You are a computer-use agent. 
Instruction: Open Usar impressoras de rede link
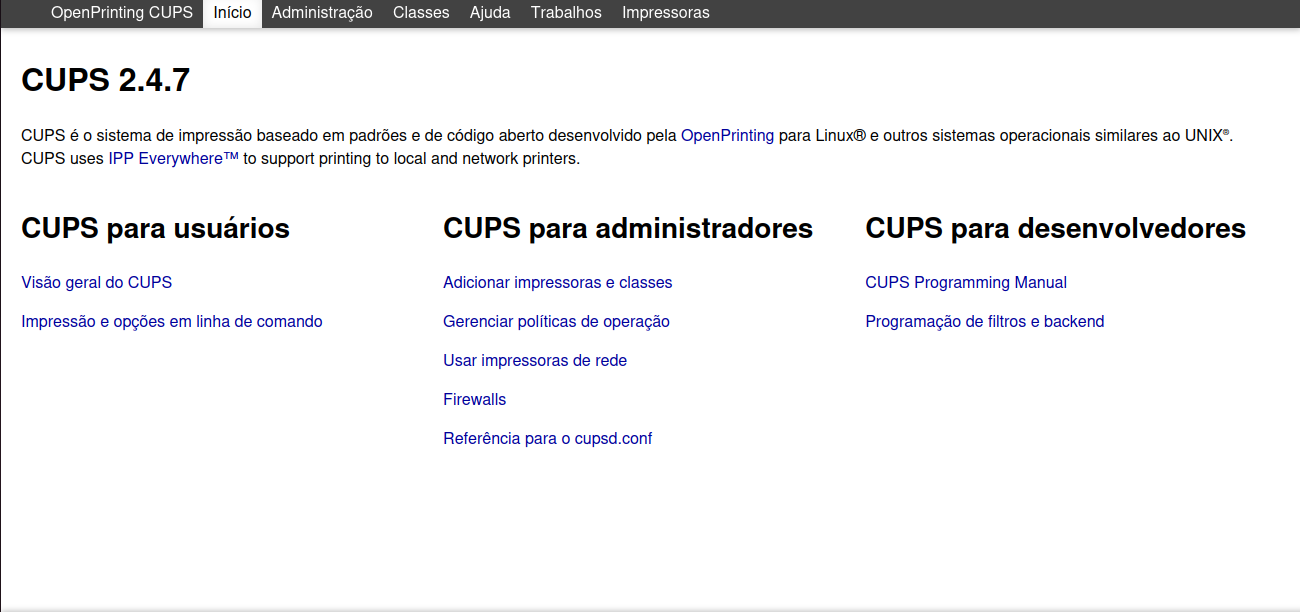[535, 360]
